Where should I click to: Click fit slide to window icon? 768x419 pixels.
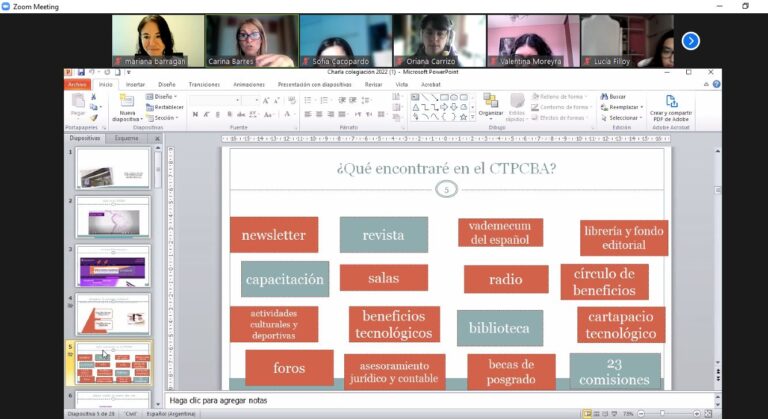(x=708, y=414)
